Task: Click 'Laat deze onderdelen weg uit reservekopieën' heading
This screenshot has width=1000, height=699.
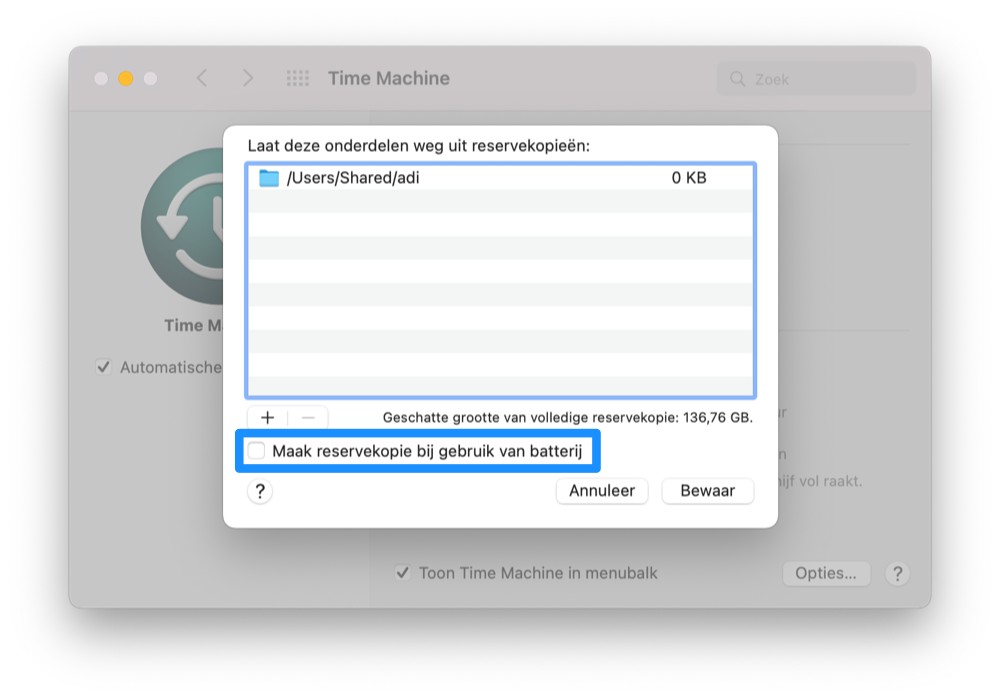Action: pos(418,146)
